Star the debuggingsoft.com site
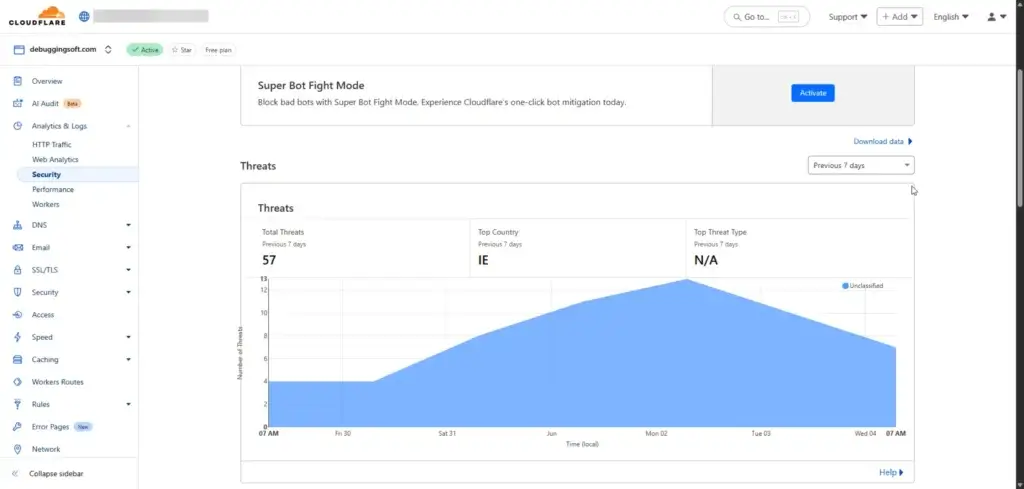Viewport: 1024px width, 489px height. coord(182,50)
